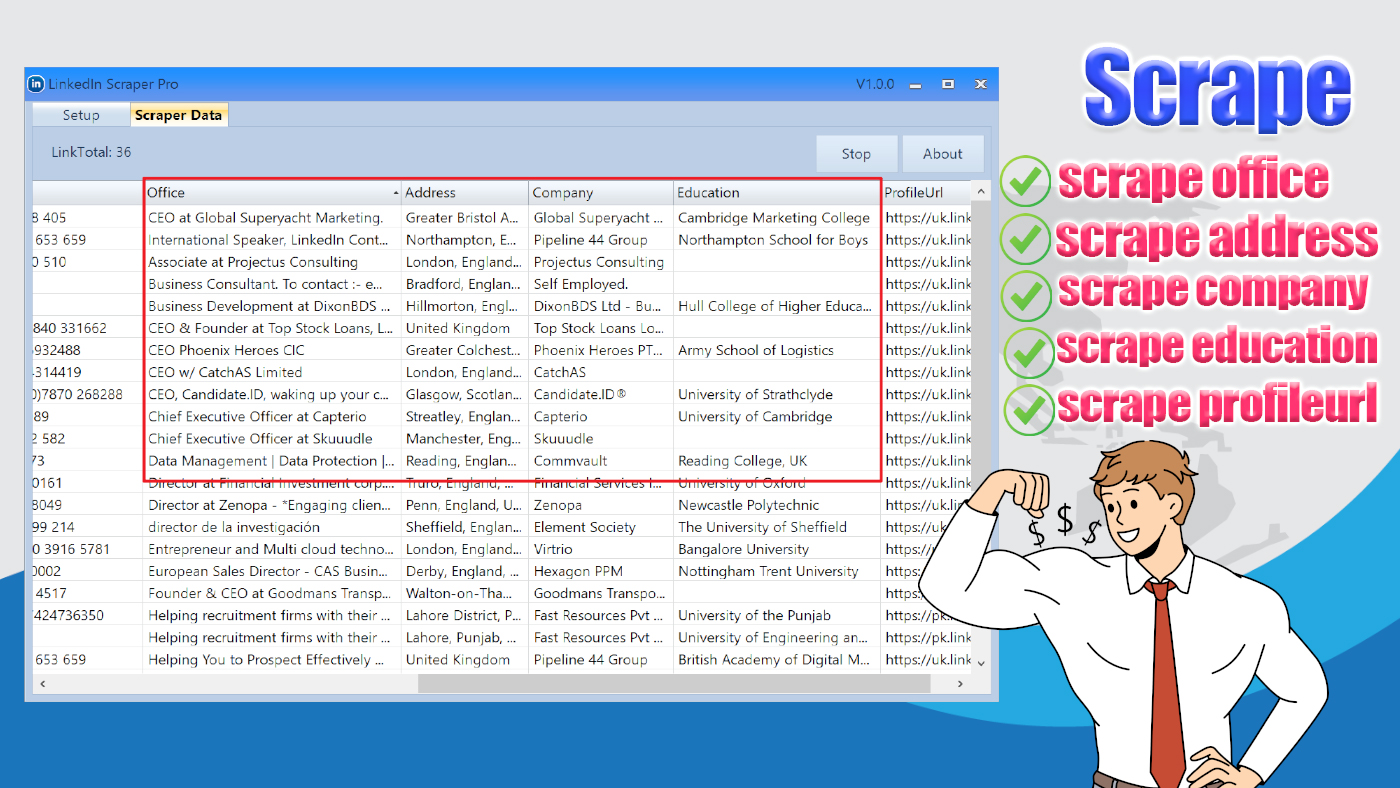The width and height of the screenshot is (1400, 788).
Task: Click the 'Walton-on-Tha...' address cell
Action: click(x=465, y=593)
